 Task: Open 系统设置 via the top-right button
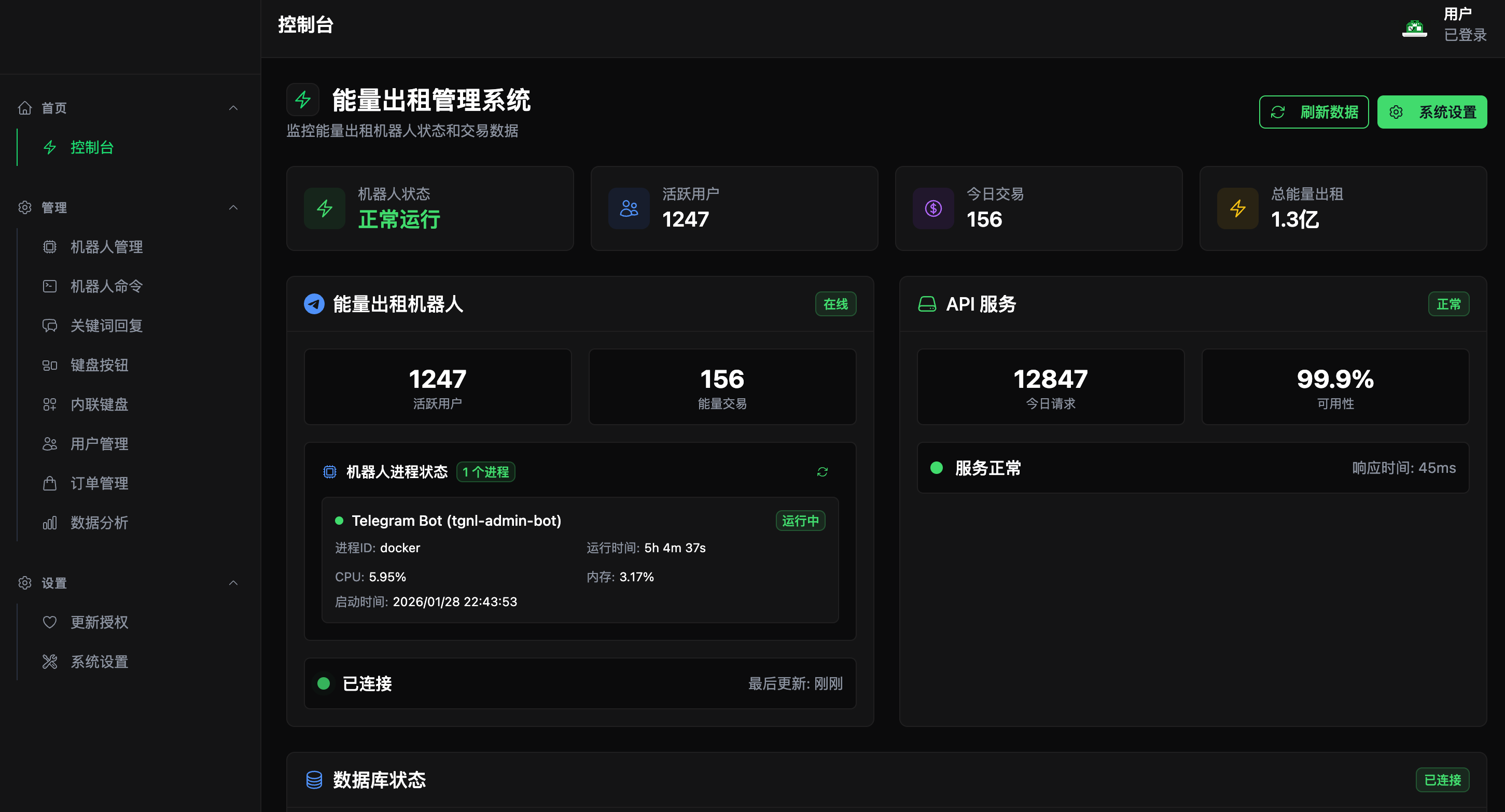(x=1432, y=111)
